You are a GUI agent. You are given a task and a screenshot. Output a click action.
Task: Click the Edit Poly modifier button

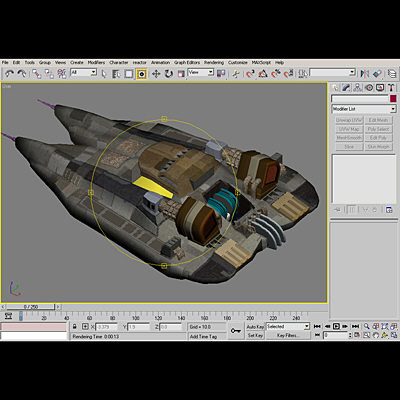point(378,138)
